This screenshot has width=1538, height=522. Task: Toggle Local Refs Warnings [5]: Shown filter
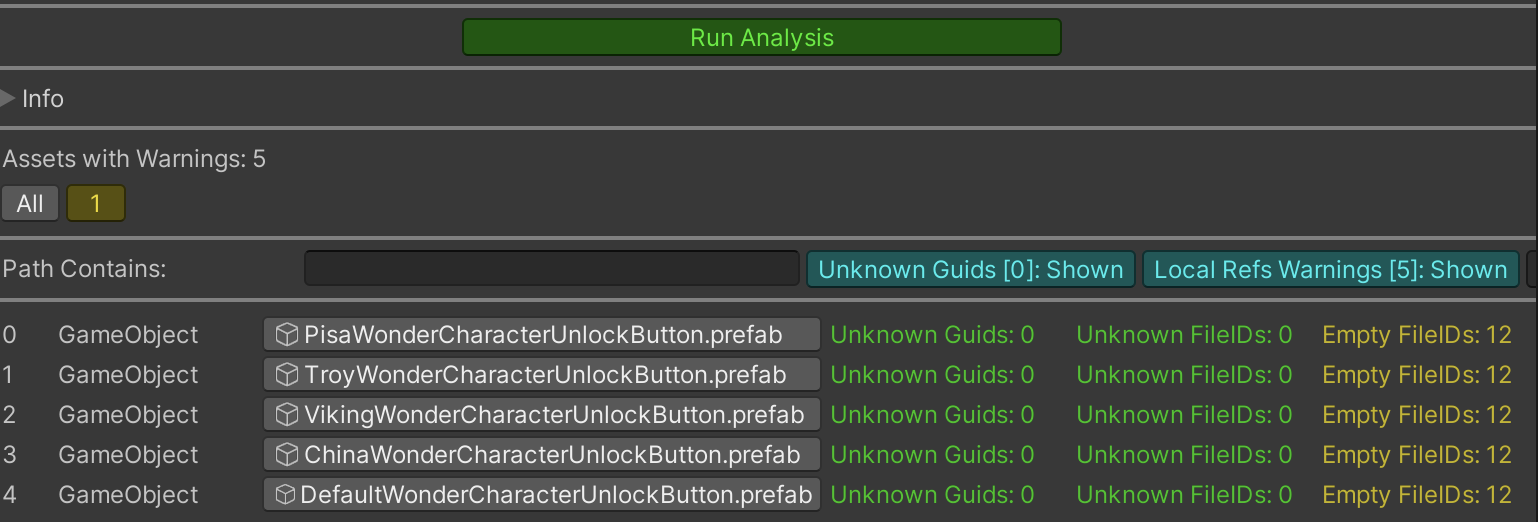[x=1331, y=269]
